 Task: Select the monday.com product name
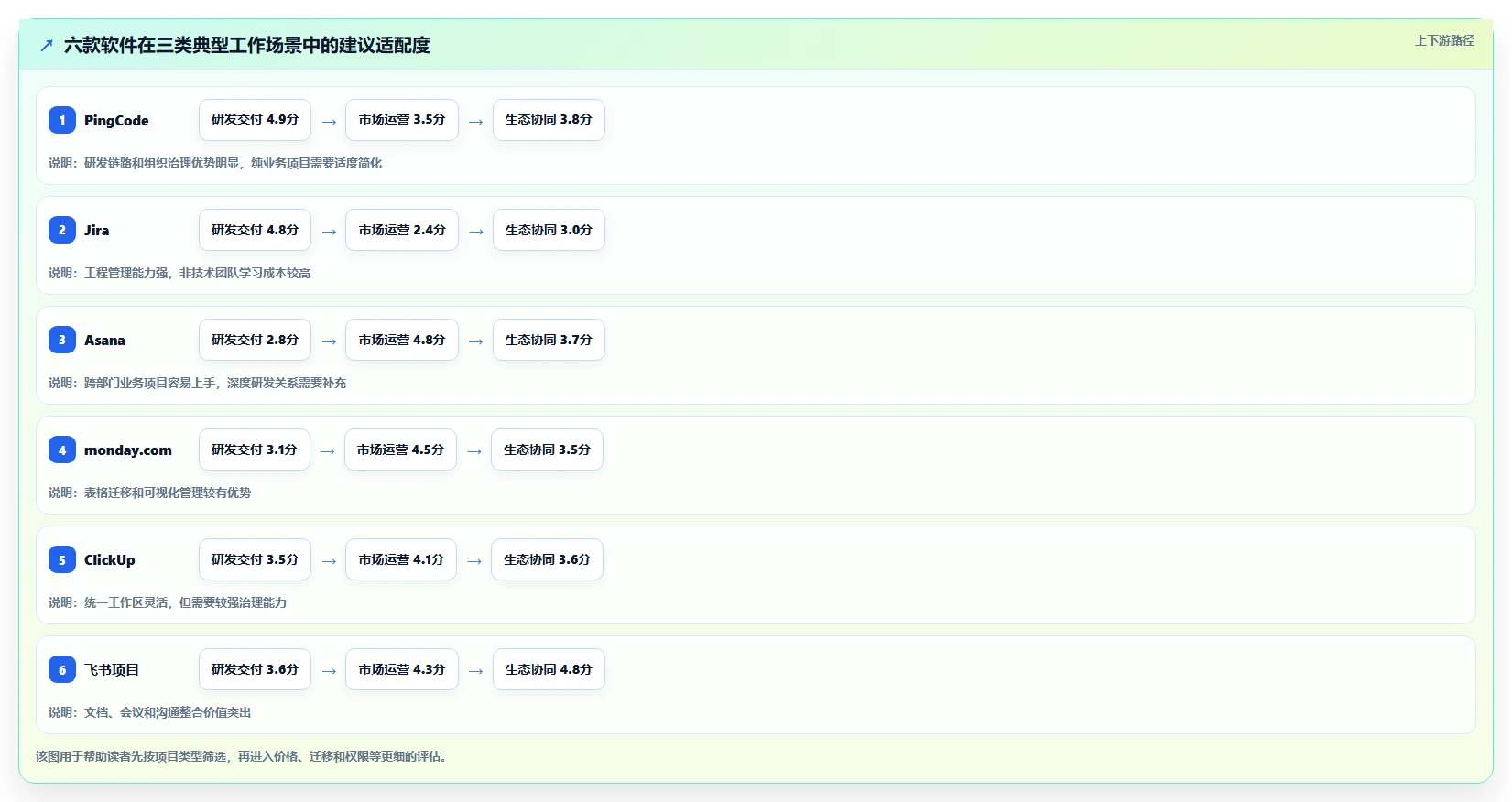tap(128, 450)
